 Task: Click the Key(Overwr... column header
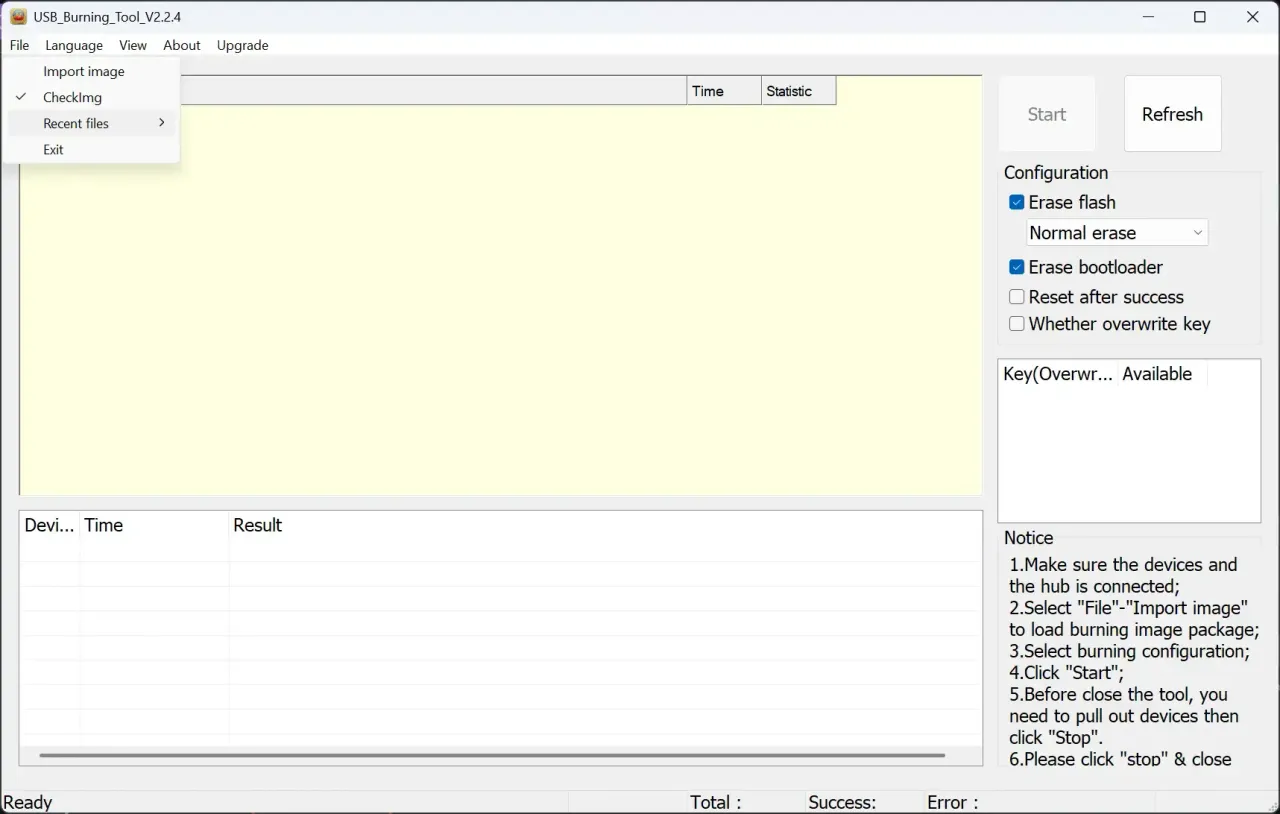[x=1059, y=374]
